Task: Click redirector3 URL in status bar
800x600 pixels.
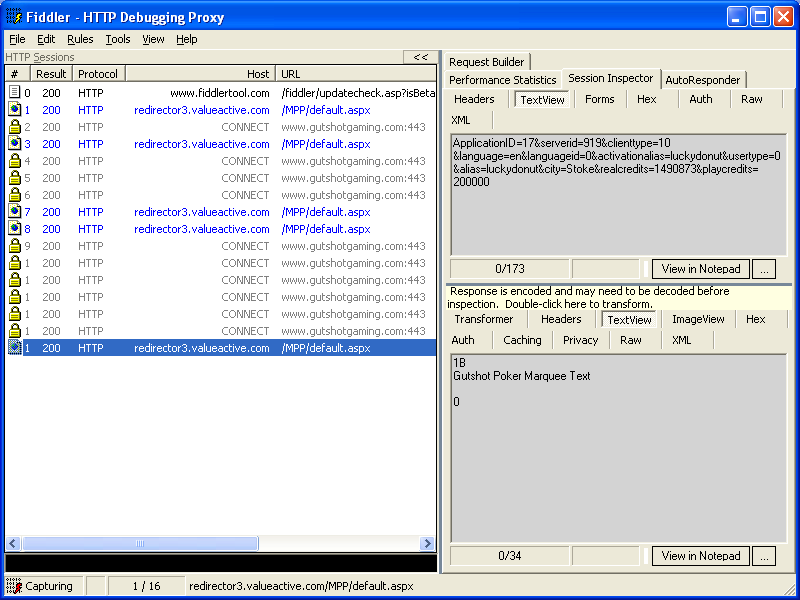Action: click(301, 586)
